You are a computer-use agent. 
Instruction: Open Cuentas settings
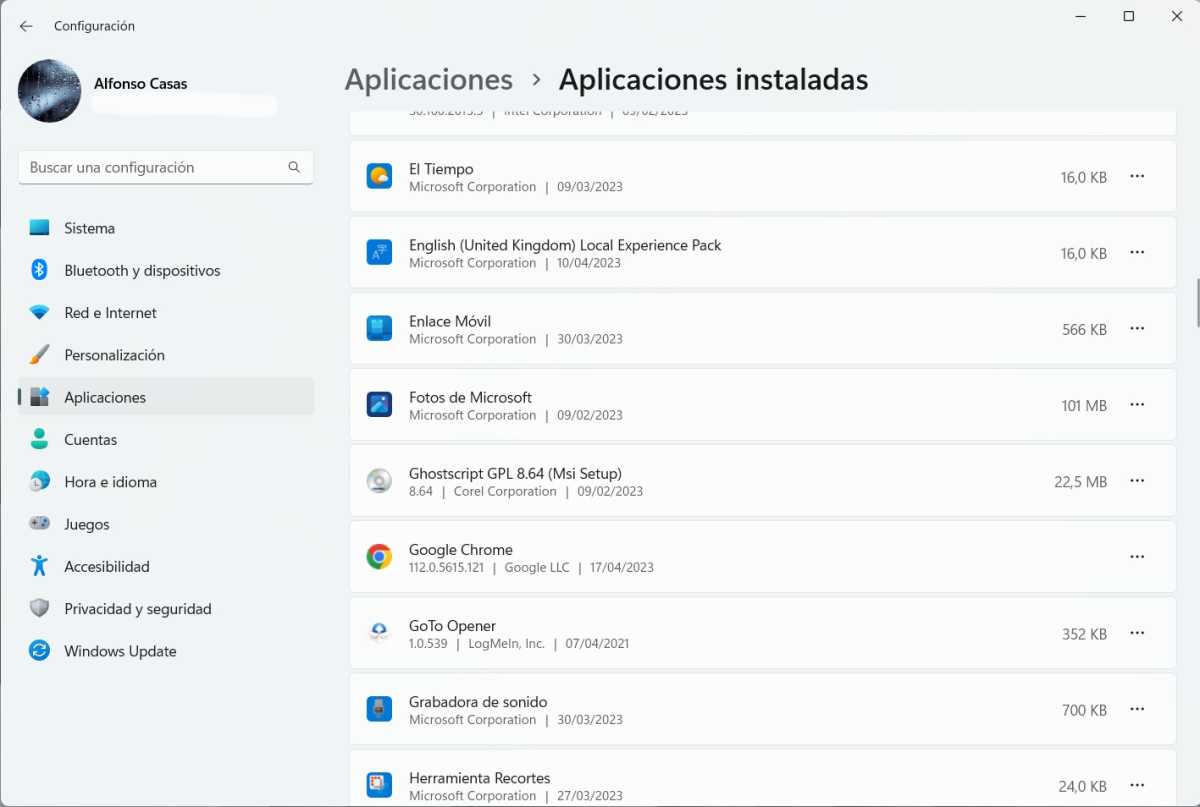[x=166, y=439]
